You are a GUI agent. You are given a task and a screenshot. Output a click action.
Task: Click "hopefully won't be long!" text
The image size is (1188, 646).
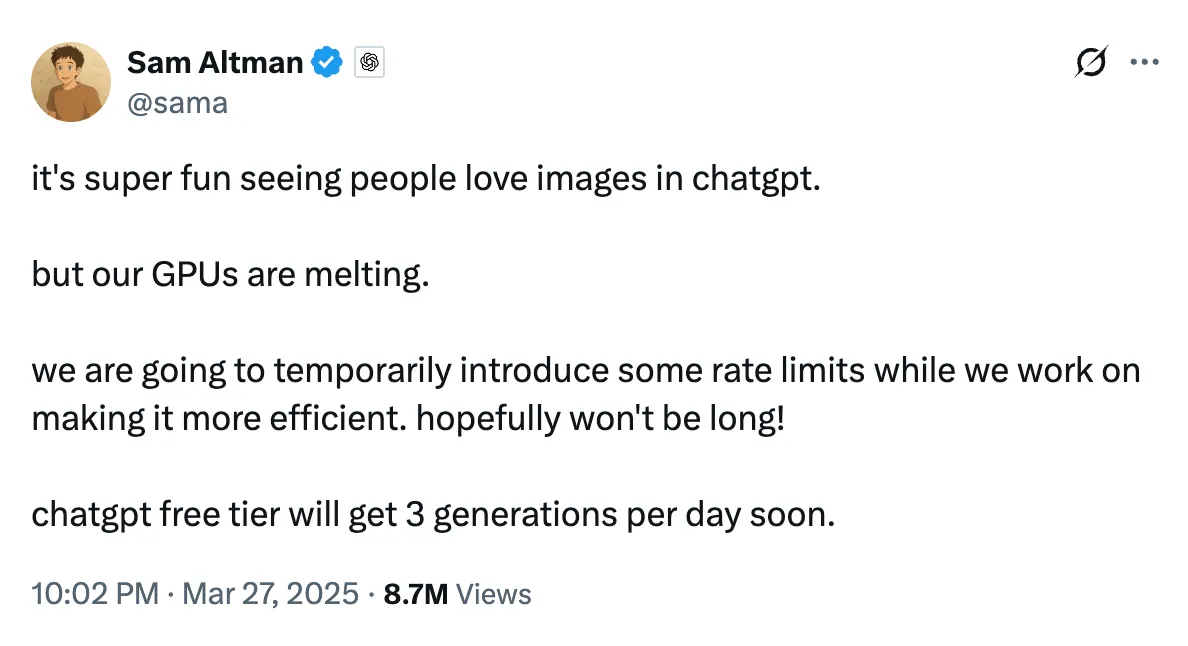click(601, 417)
